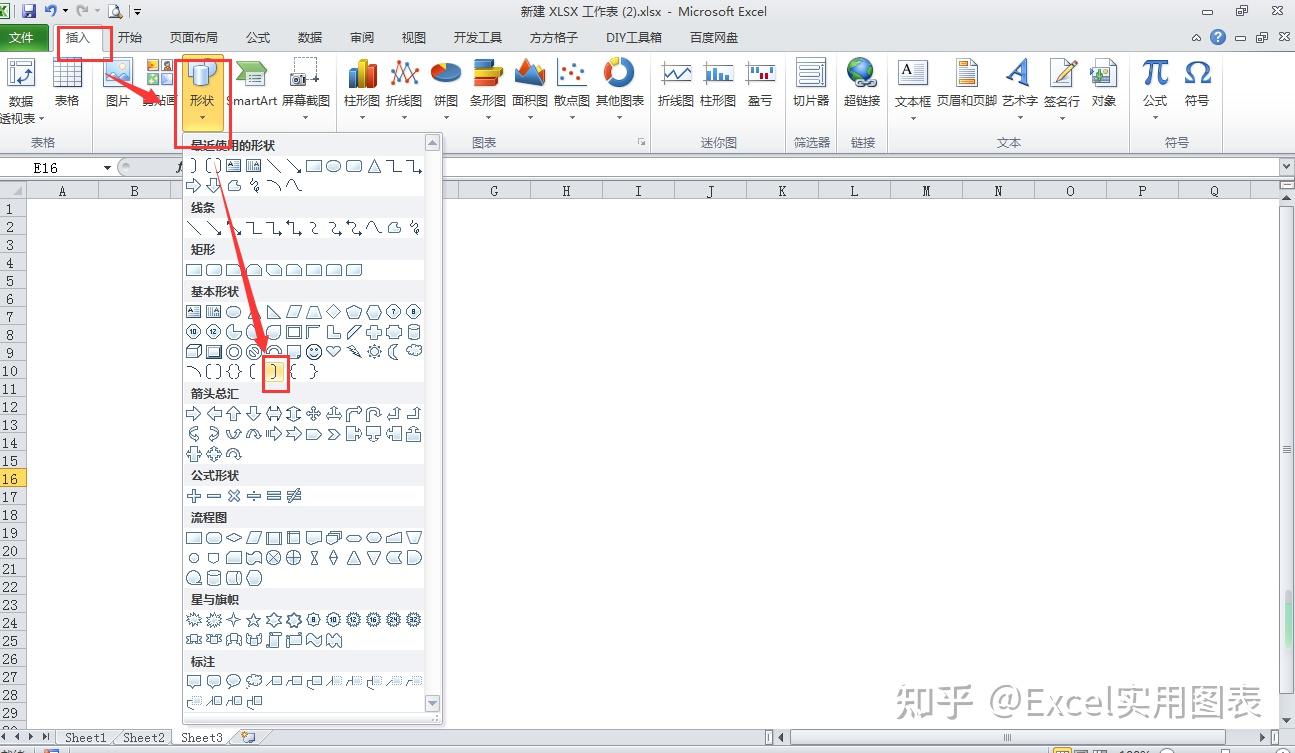Image resolution: width=1295 pixels, height=753 pixels.
Task: Select the not-equal equation shape
Action: 294,496
